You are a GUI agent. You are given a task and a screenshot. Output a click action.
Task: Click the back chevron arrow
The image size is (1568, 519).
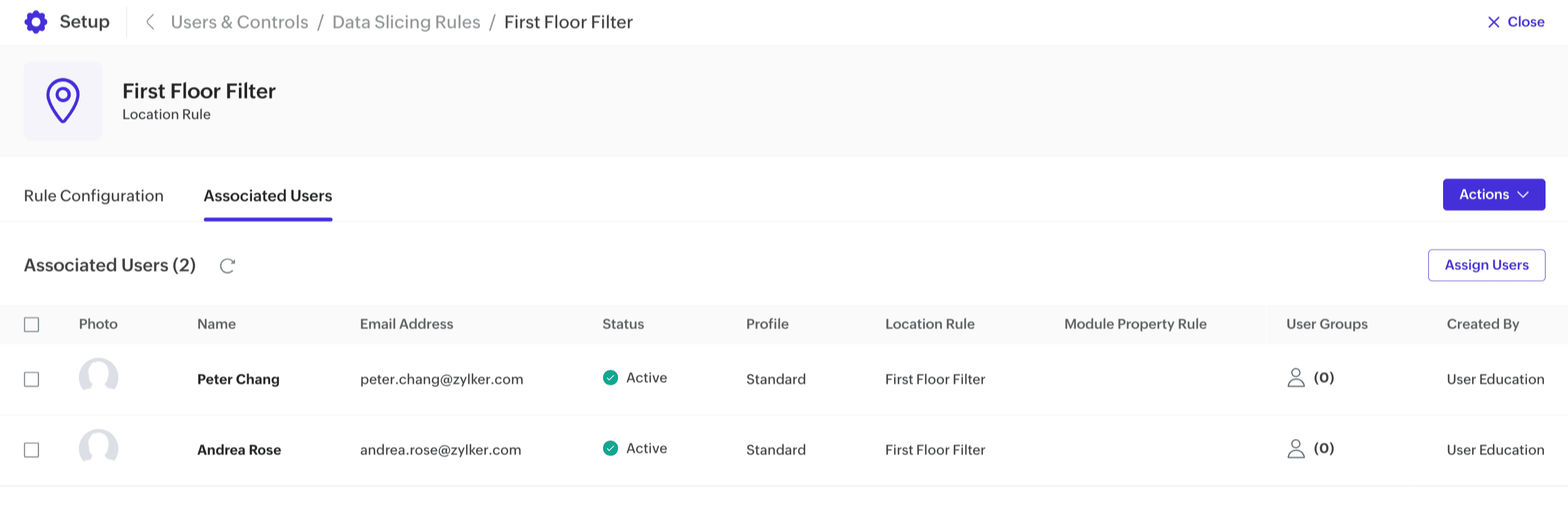[x=150, y=22]
